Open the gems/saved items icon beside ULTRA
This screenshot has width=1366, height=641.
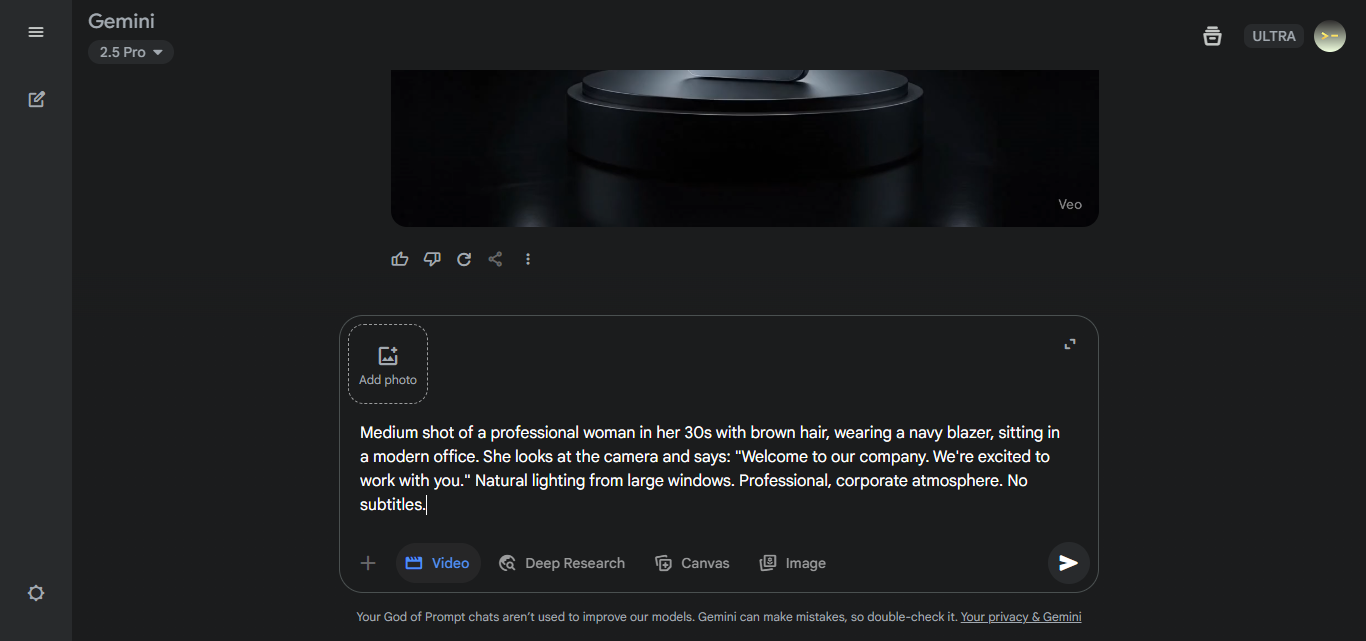(x=1212, y=36)
